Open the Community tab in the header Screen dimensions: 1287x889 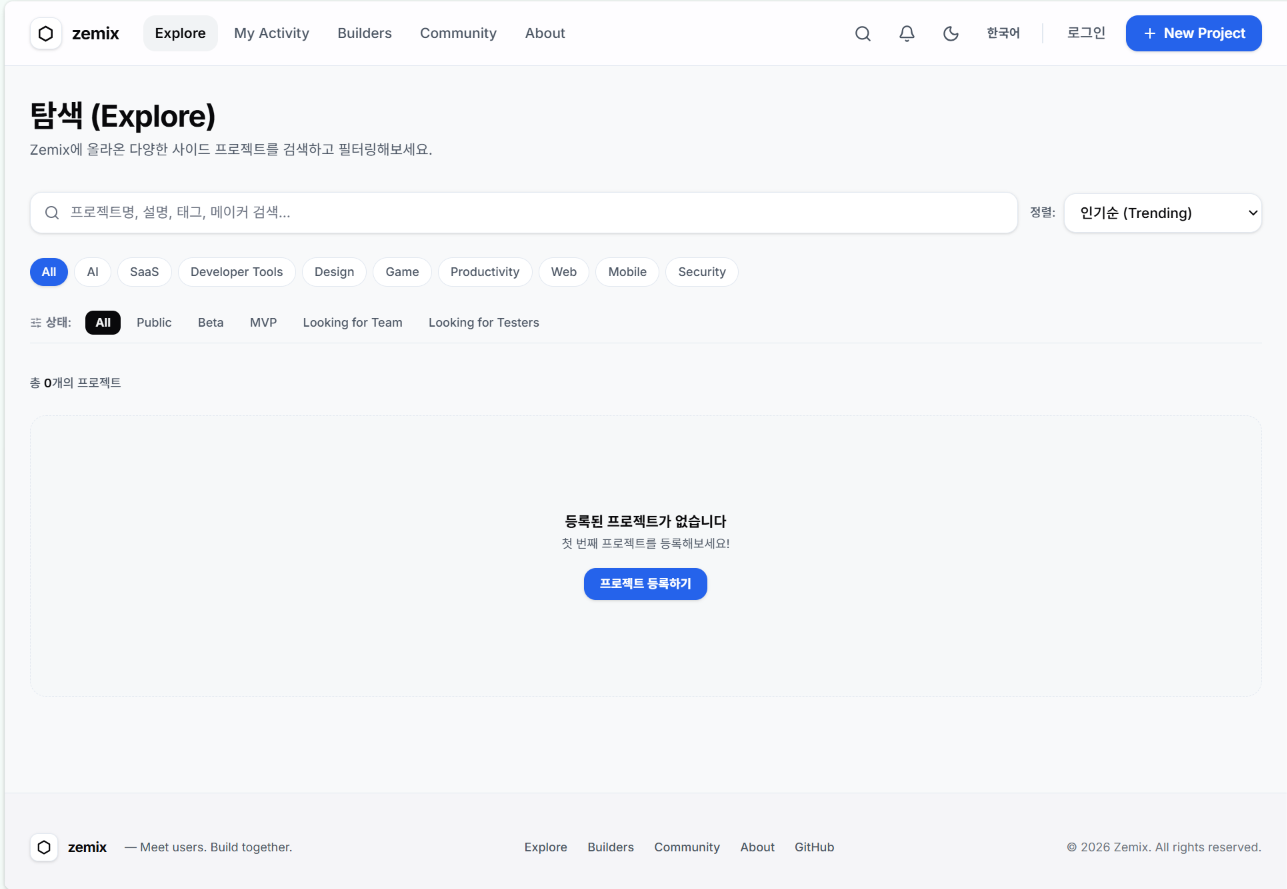(x=458, y=33)
